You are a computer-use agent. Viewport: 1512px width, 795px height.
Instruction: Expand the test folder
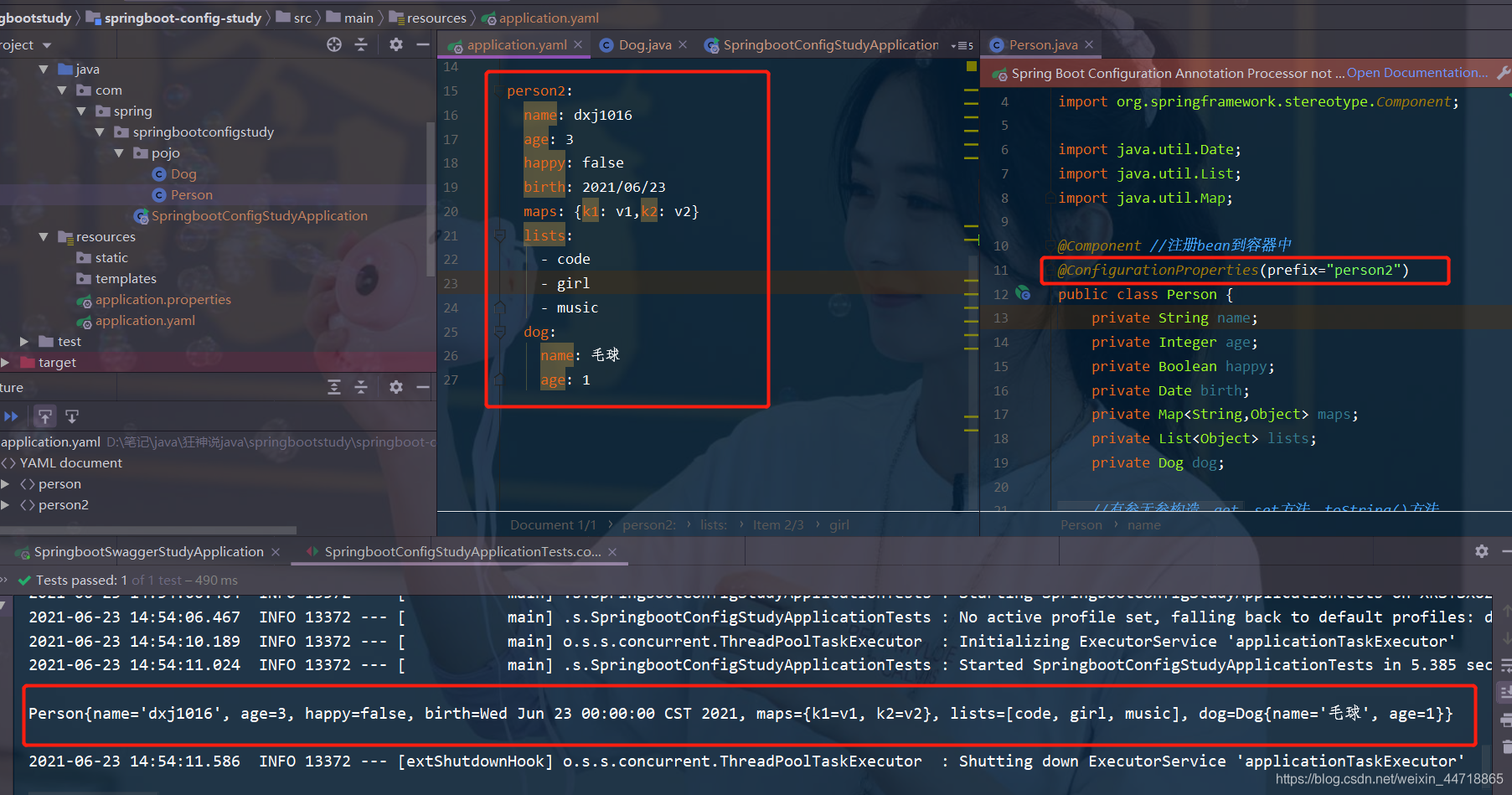click(24, 342)
